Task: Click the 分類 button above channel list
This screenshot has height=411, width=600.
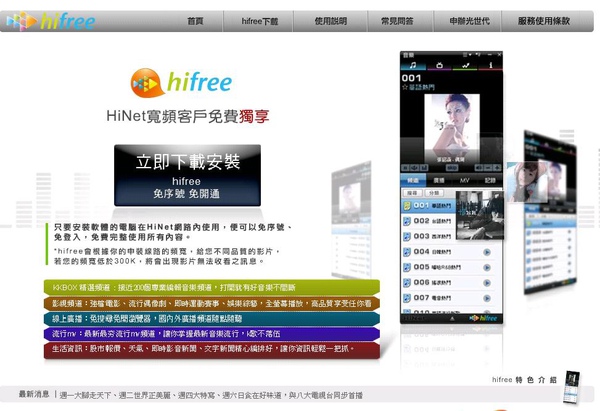Action: (434, 193)
